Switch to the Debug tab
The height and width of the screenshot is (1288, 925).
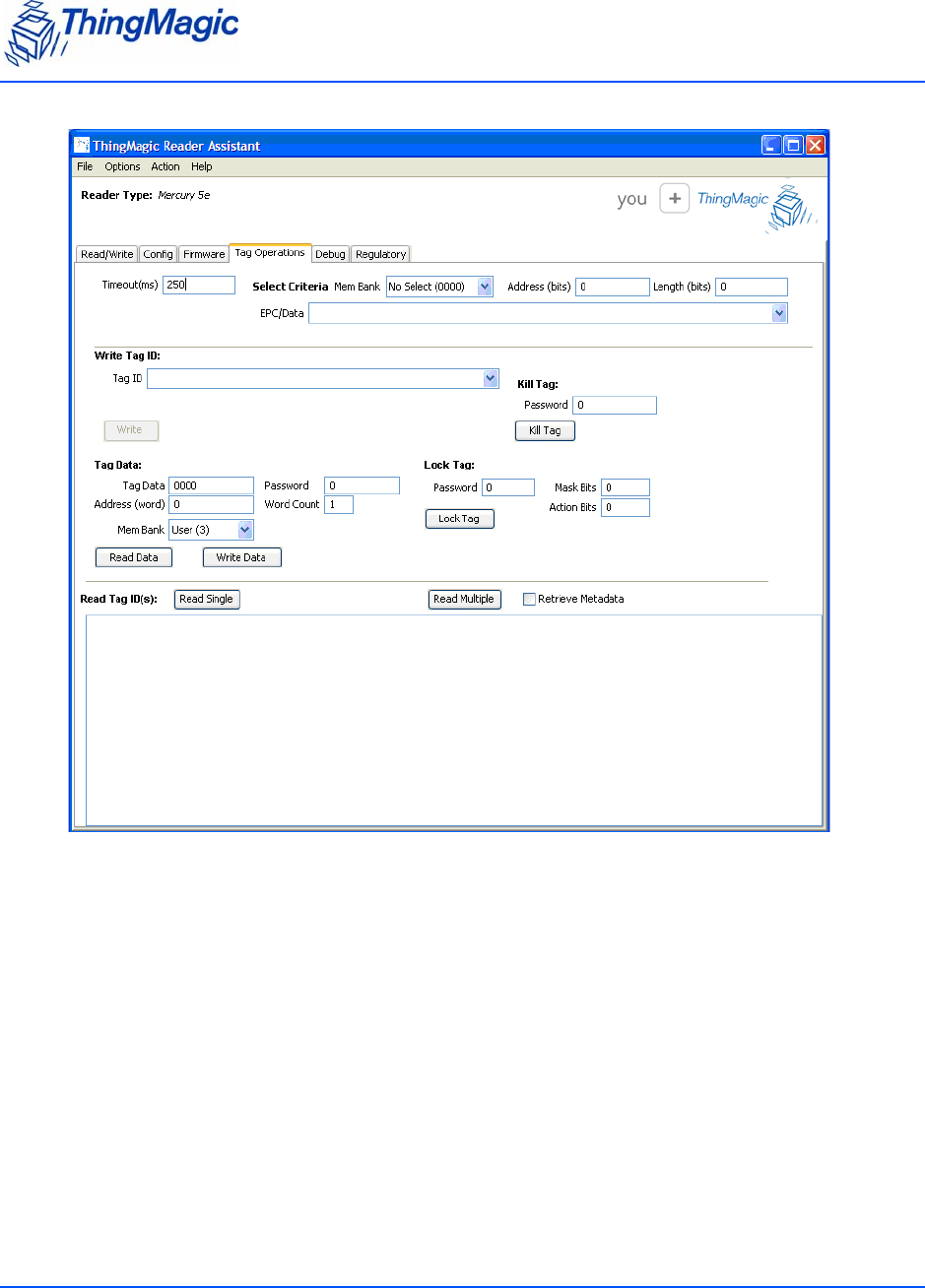tap(330, 254)
